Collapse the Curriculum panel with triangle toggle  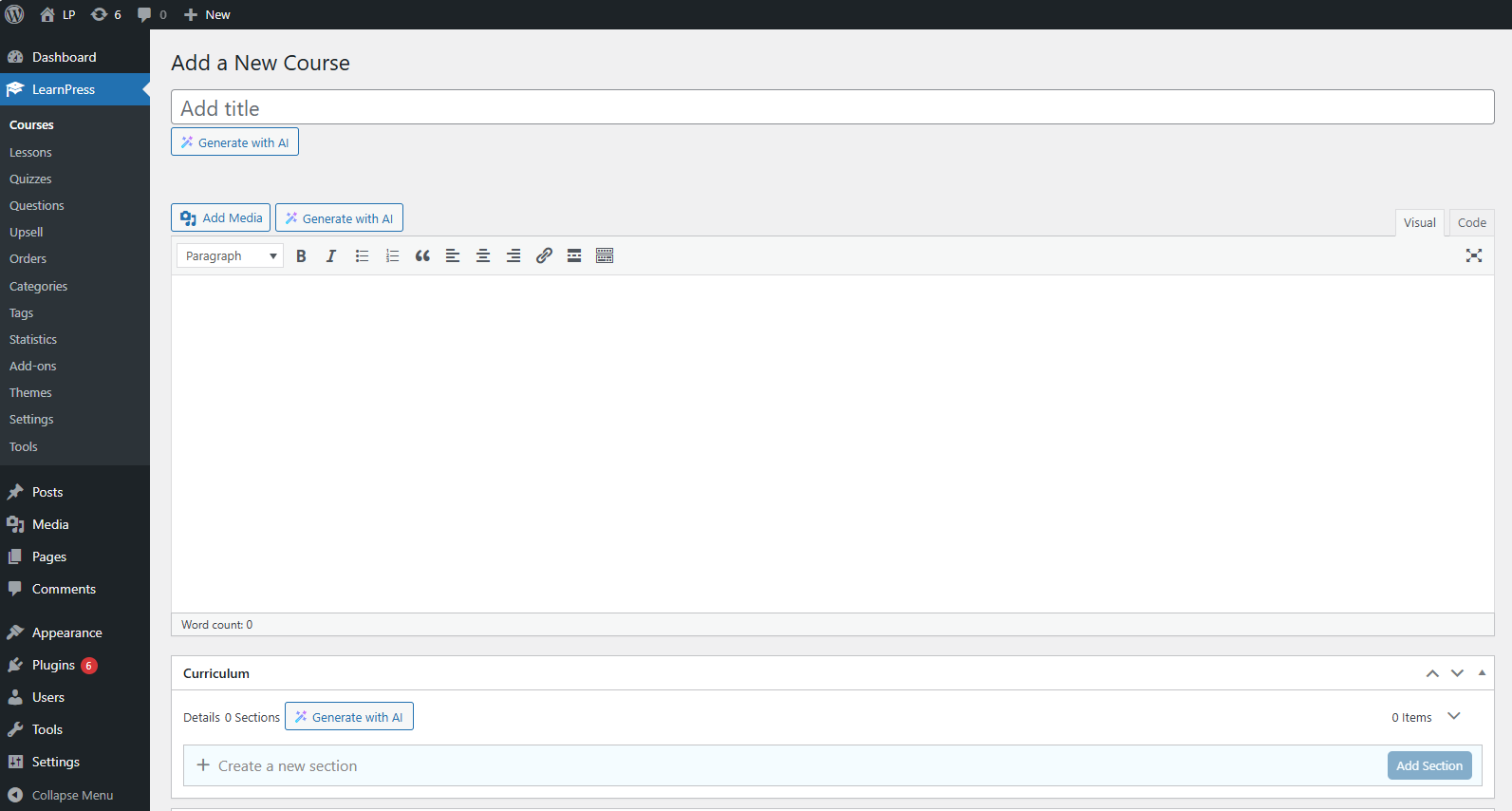[x=1482, y=673]
